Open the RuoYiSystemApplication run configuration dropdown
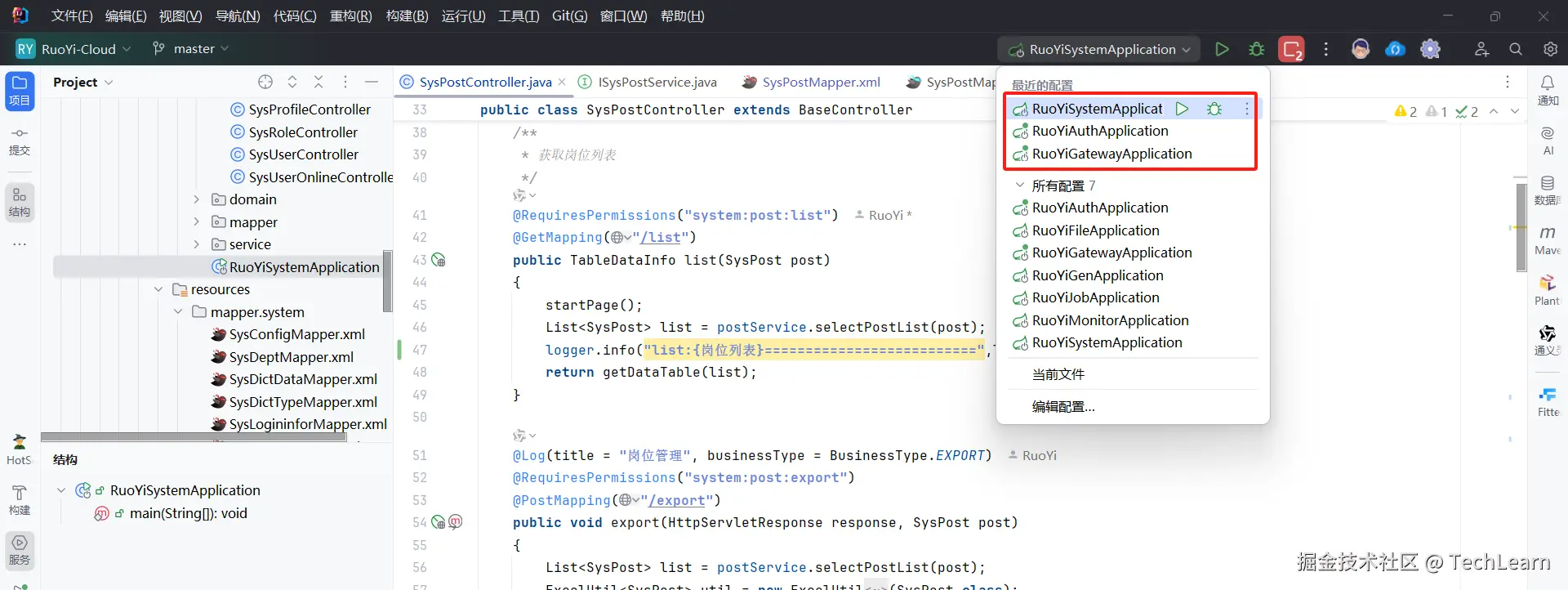The image size is (1568, 590). click(1099, 49)
